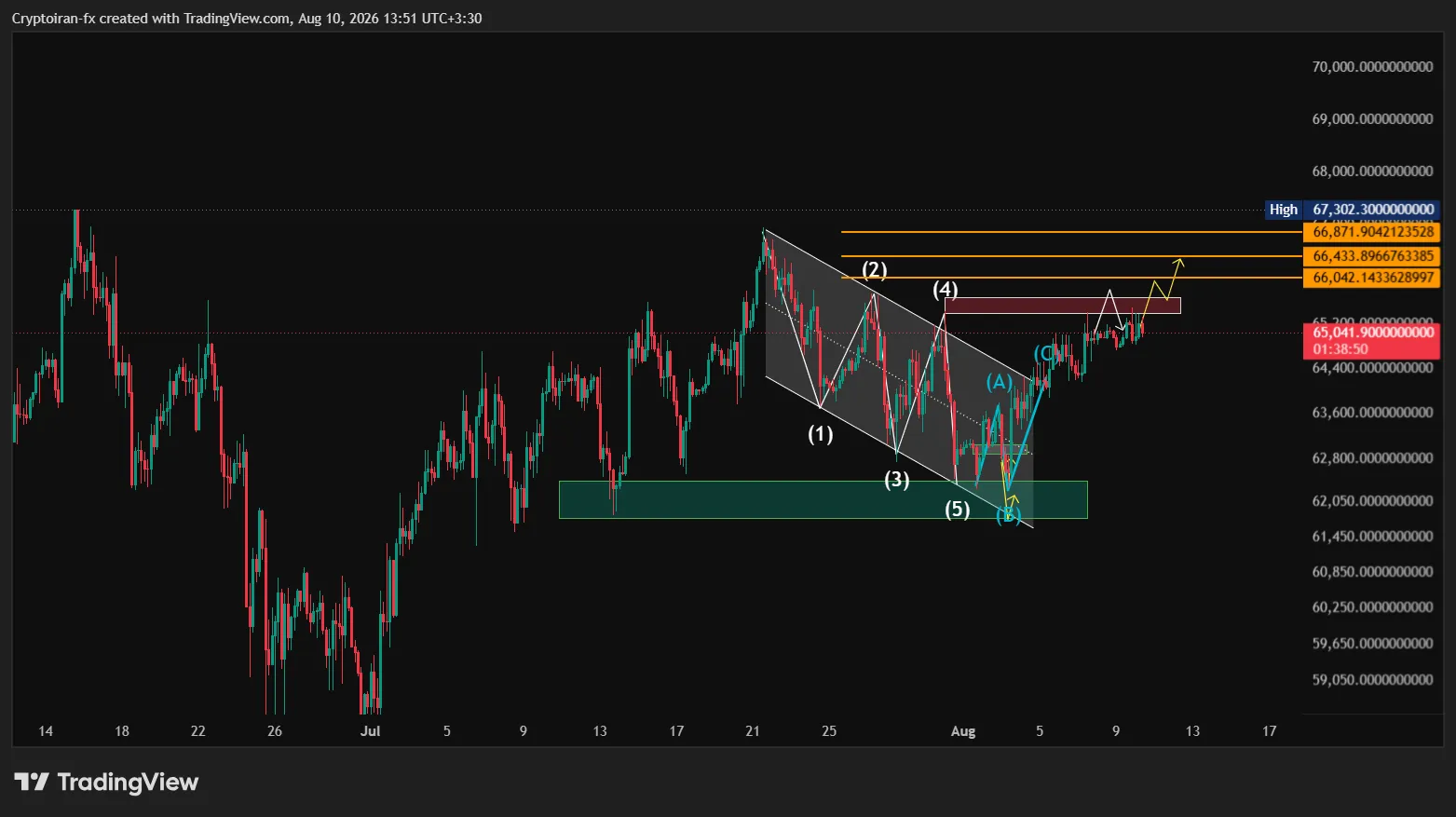Viewport: 1456px width, 817px height.
Task: Select the 62,050.0000000000 price scale value
Action: pos(1372,501)
